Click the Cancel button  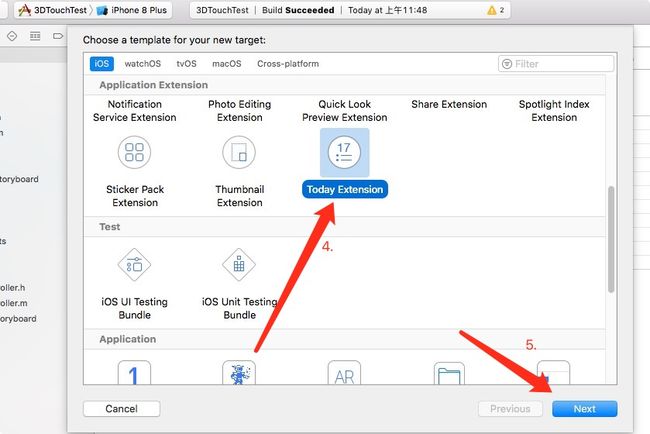121,409
